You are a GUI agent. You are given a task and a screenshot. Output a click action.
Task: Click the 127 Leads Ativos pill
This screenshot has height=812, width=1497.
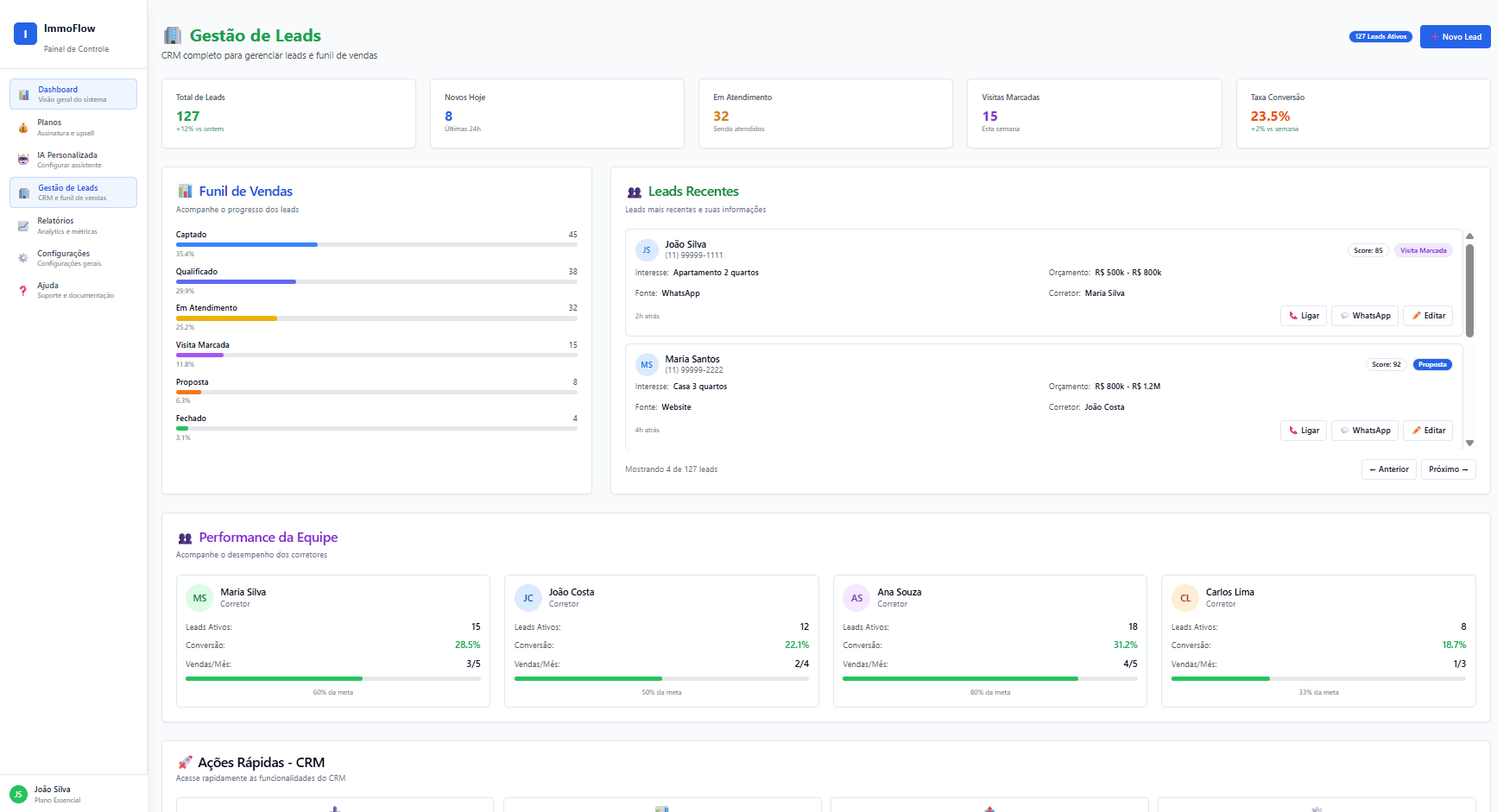point(1380,36)
